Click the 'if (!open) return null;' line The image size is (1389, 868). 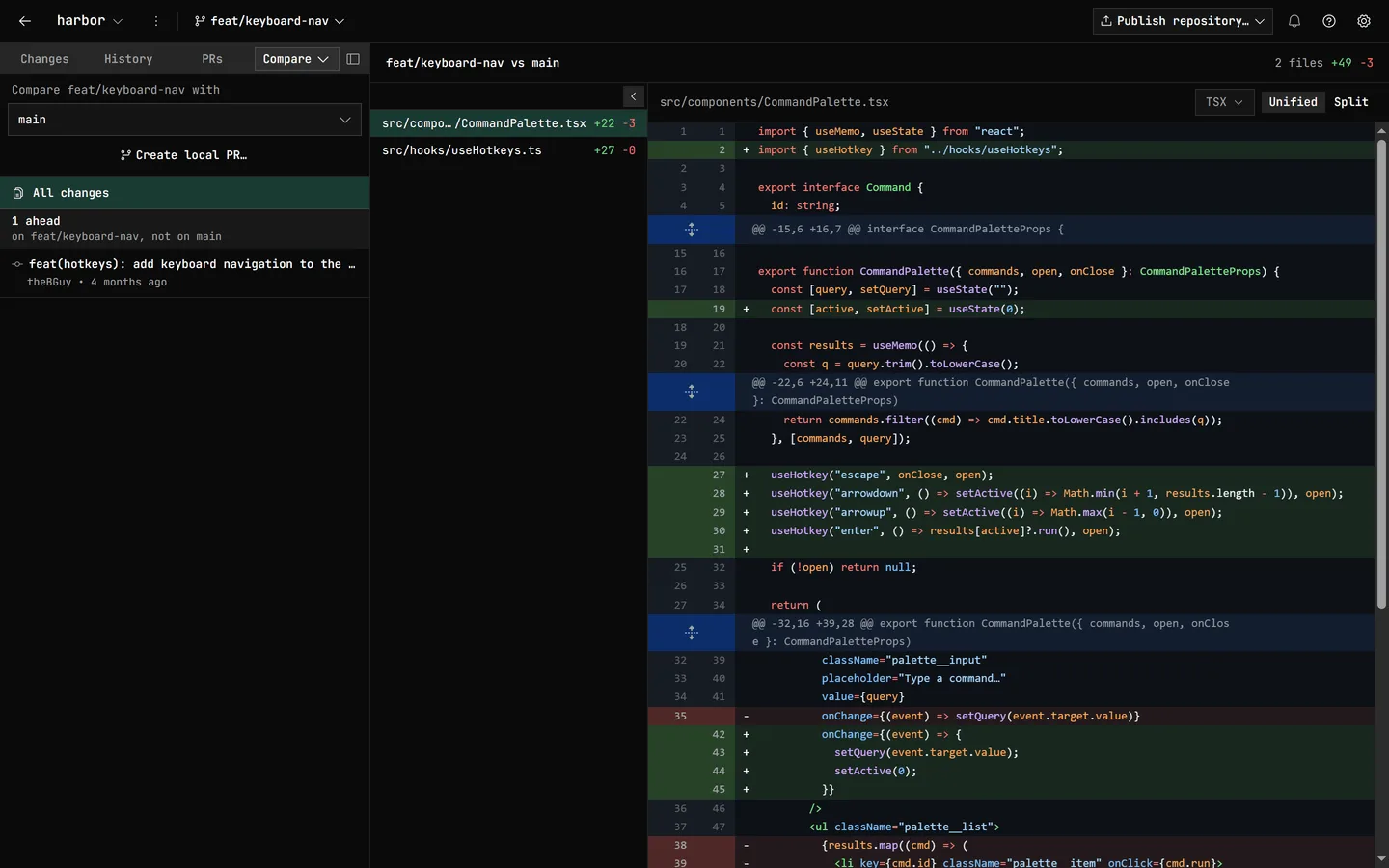click(x=1011, y=567)
